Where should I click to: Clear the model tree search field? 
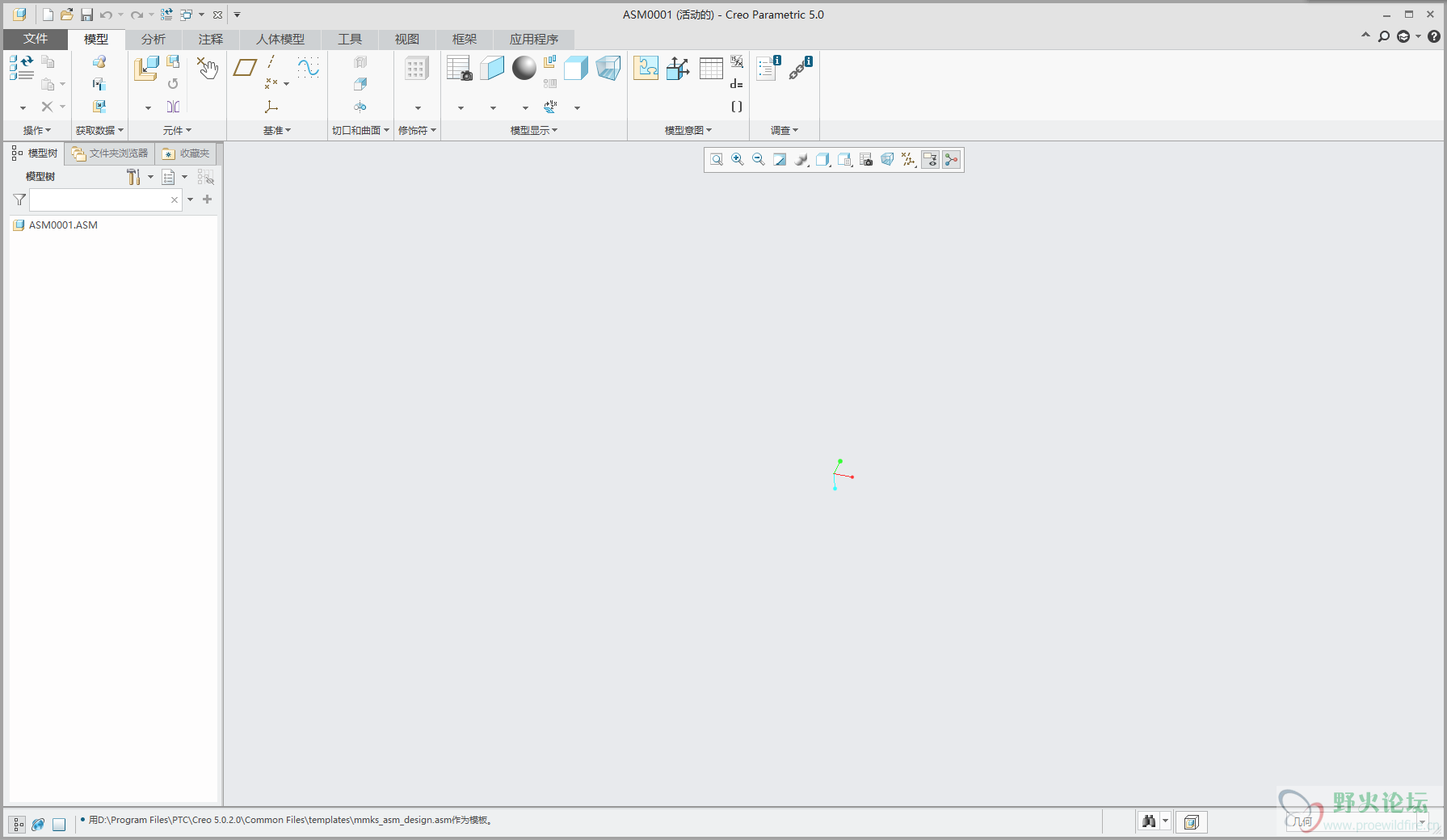click(x=175, y=199)
